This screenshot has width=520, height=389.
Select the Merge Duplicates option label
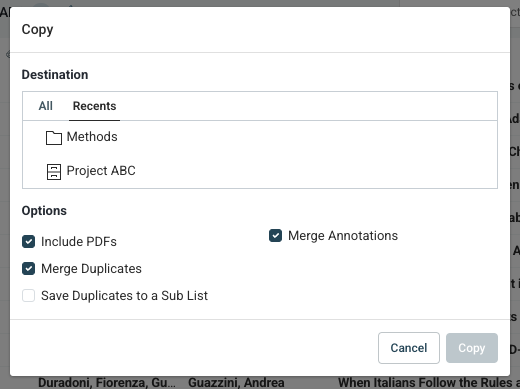pos(91,269)
